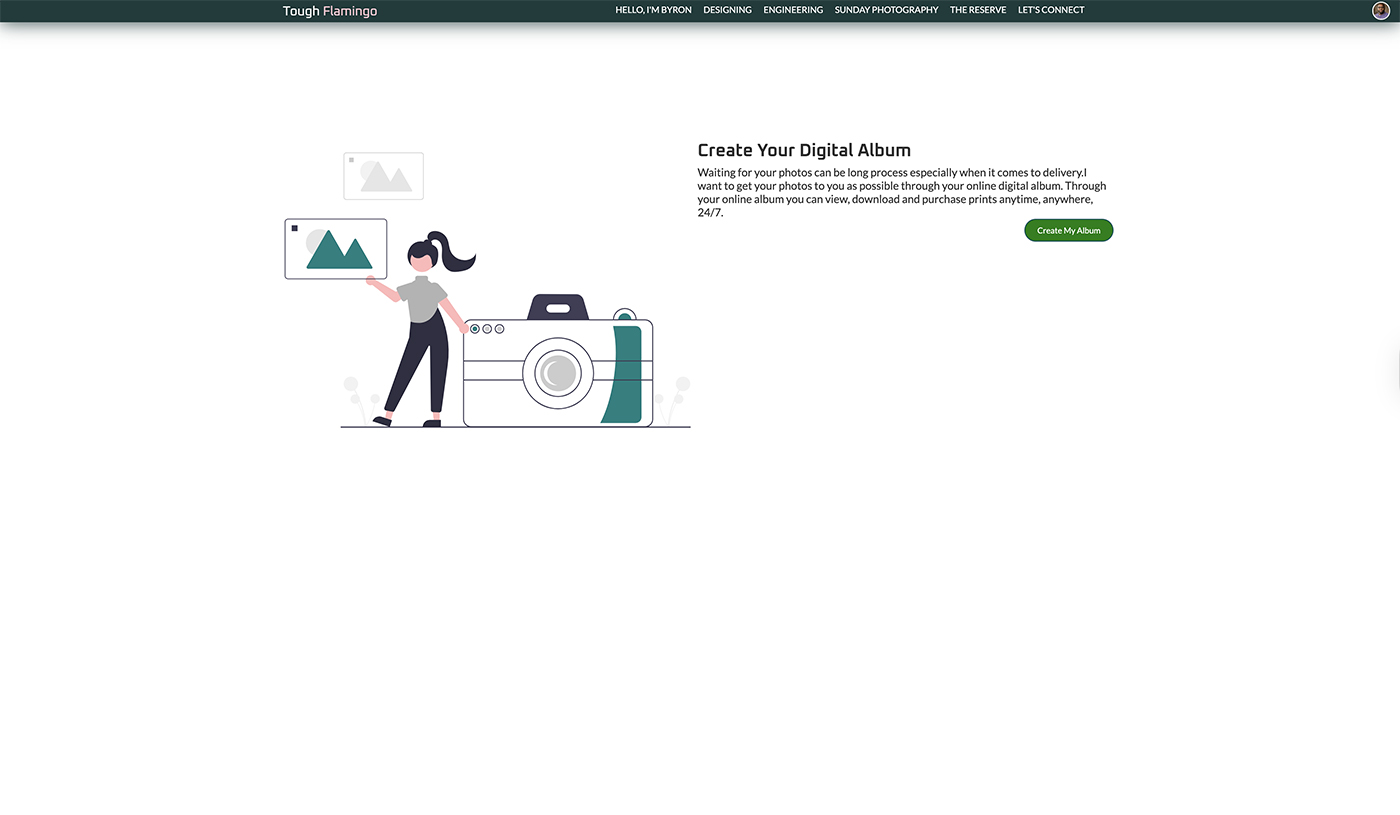Click the album description paragraph text
The height and width of the screenshot is (815, 1400).
click(x=901, y=192)
